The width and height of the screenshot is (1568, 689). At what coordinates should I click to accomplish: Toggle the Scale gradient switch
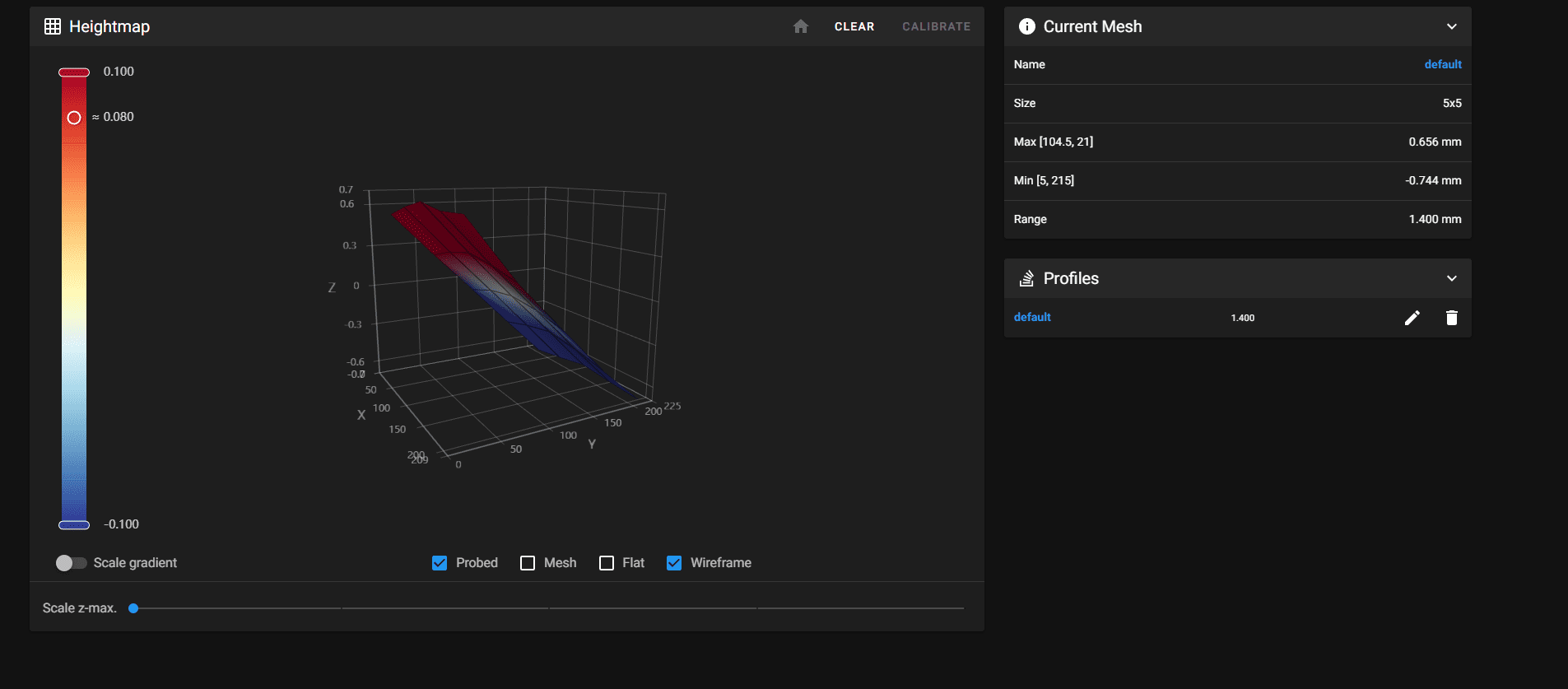pyautogui.click(x=71, y=563)
